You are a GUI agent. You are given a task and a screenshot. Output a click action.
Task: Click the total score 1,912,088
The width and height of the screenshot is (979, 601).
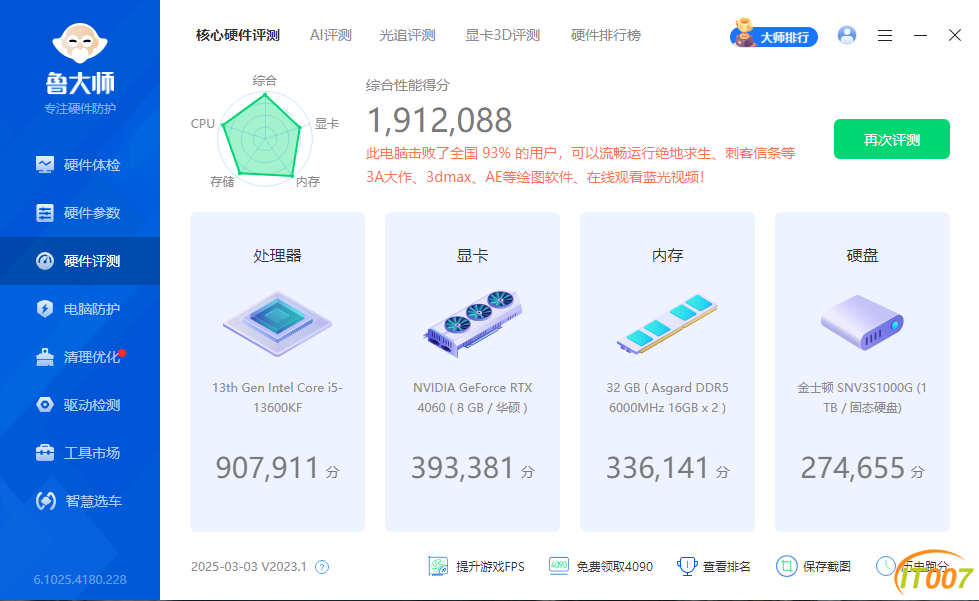pos(440,120)
